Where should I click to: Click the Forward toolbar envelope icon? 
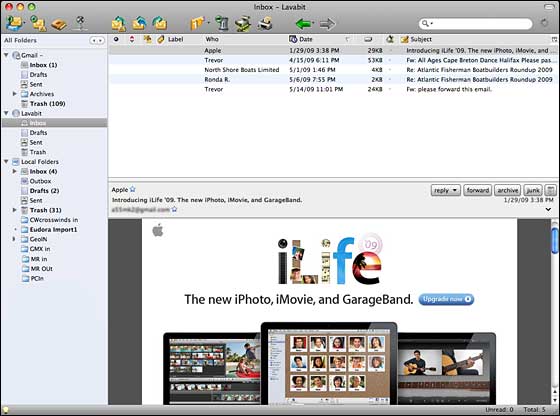[x=160, y=24]
